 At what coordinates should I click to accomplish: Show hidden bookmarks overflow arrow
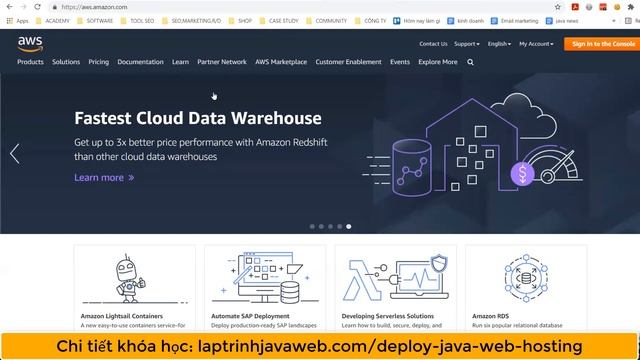613,21
